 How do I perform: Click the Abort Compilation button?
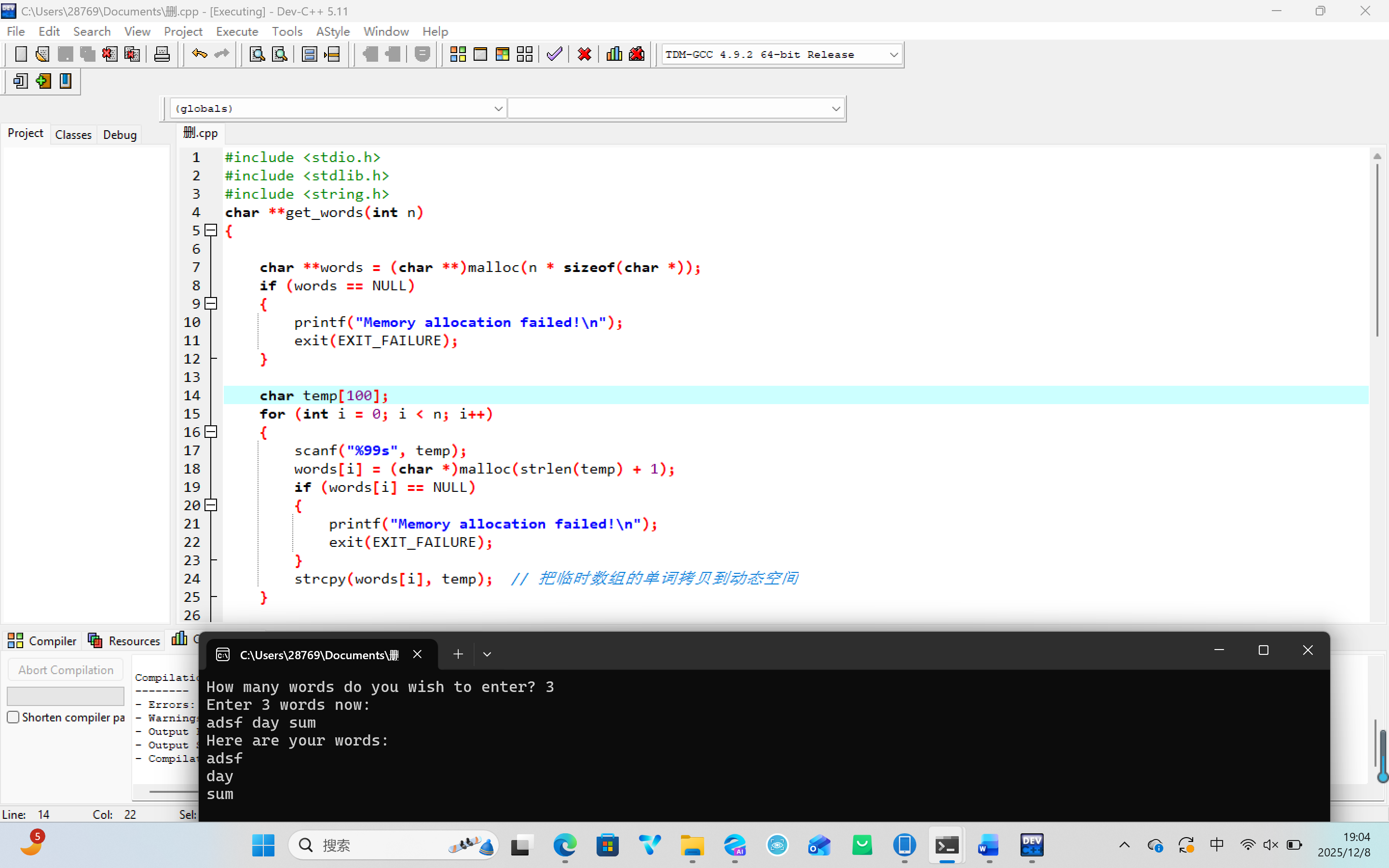[x=66, y=670]
